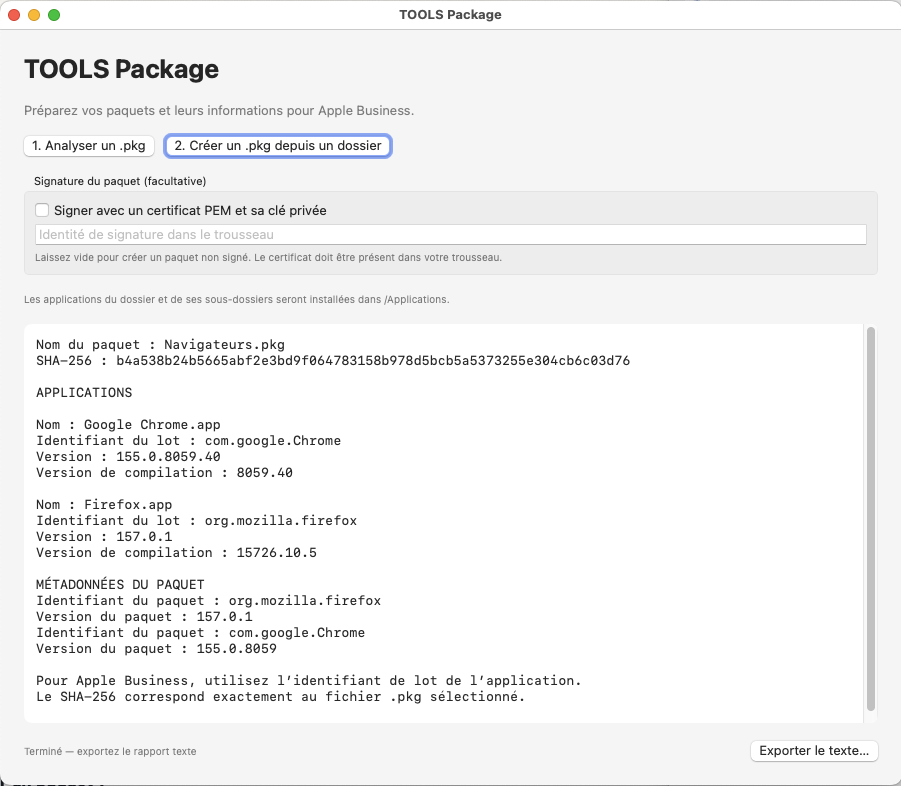Image resolution: width=901 pixels, height=786 pixels.
Task: Enable signing with PEM certificate checkbox
Action: pos(42,210)
